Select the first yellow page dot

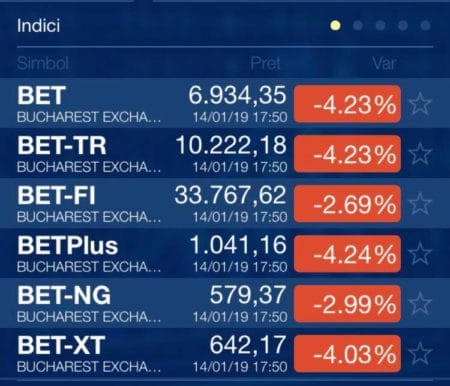tap(335, 25)
